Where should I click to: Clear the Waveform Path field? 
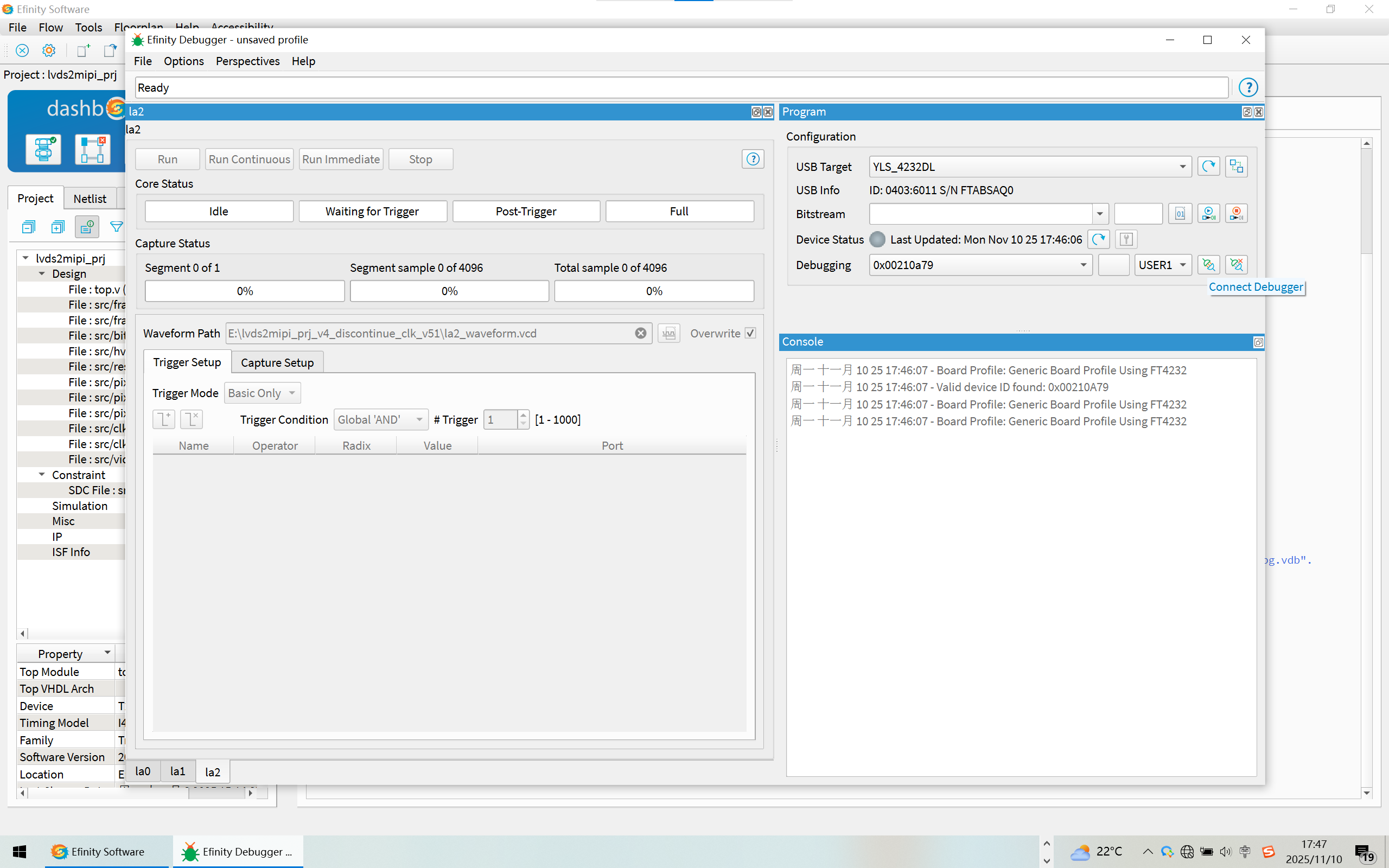(x=641, y=334)
